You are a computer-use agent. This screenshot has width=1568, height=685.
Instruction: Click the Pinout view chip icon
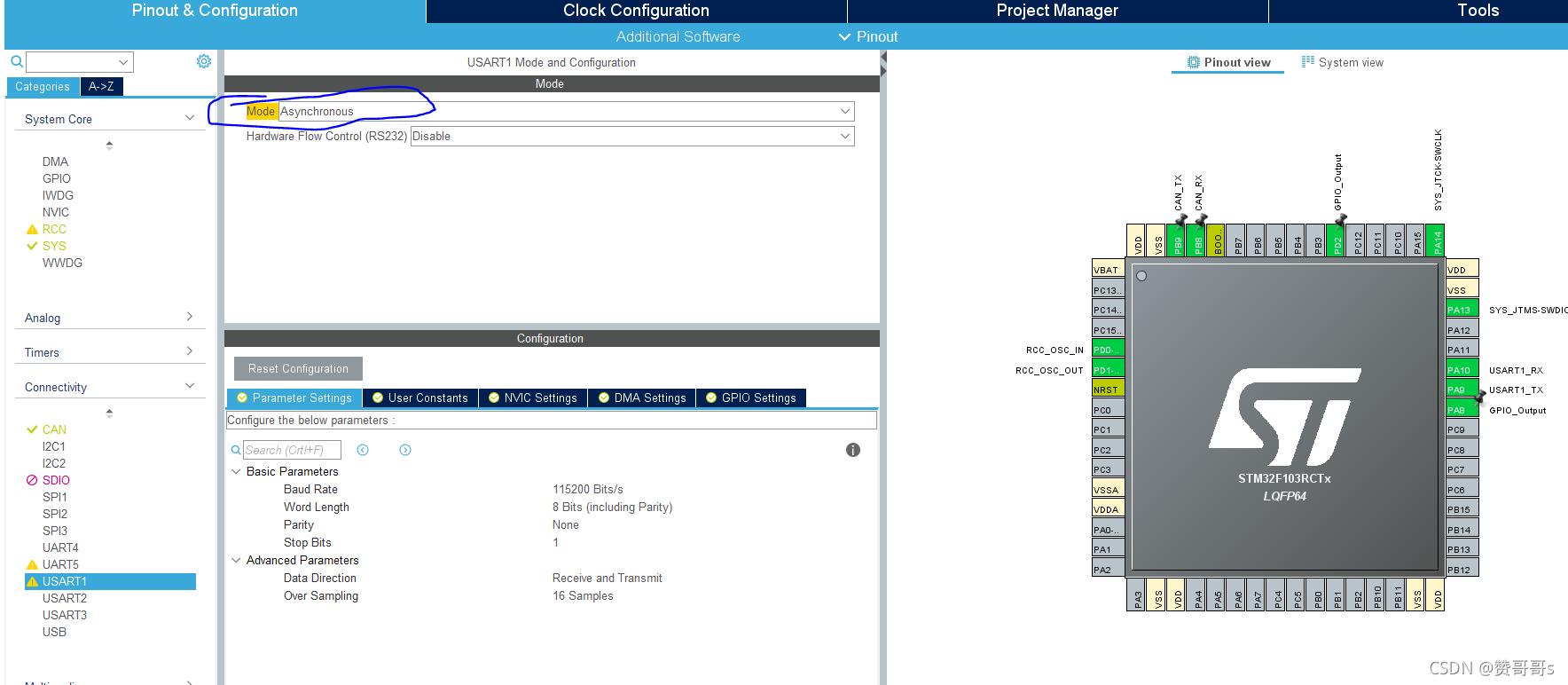pos(1194,62)
